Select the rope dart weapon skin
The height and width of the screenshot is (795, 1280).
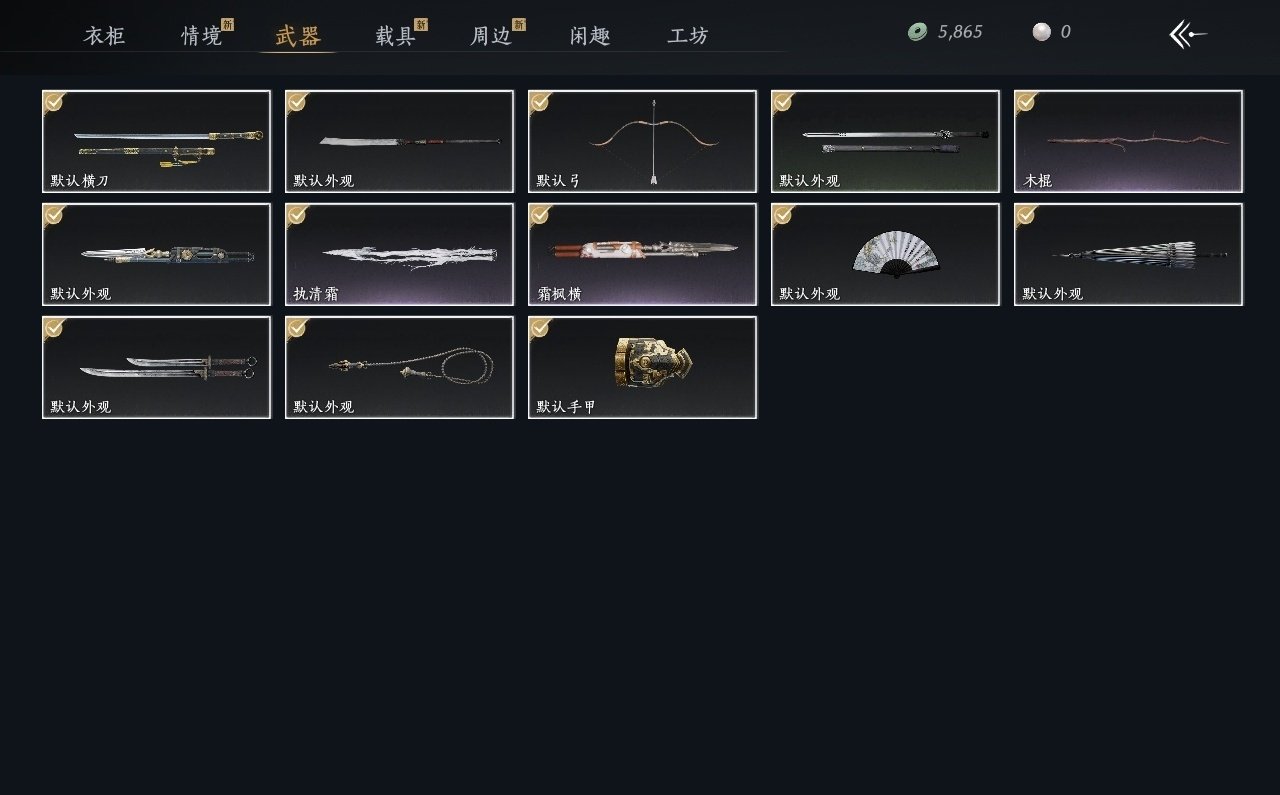[399, 367]
